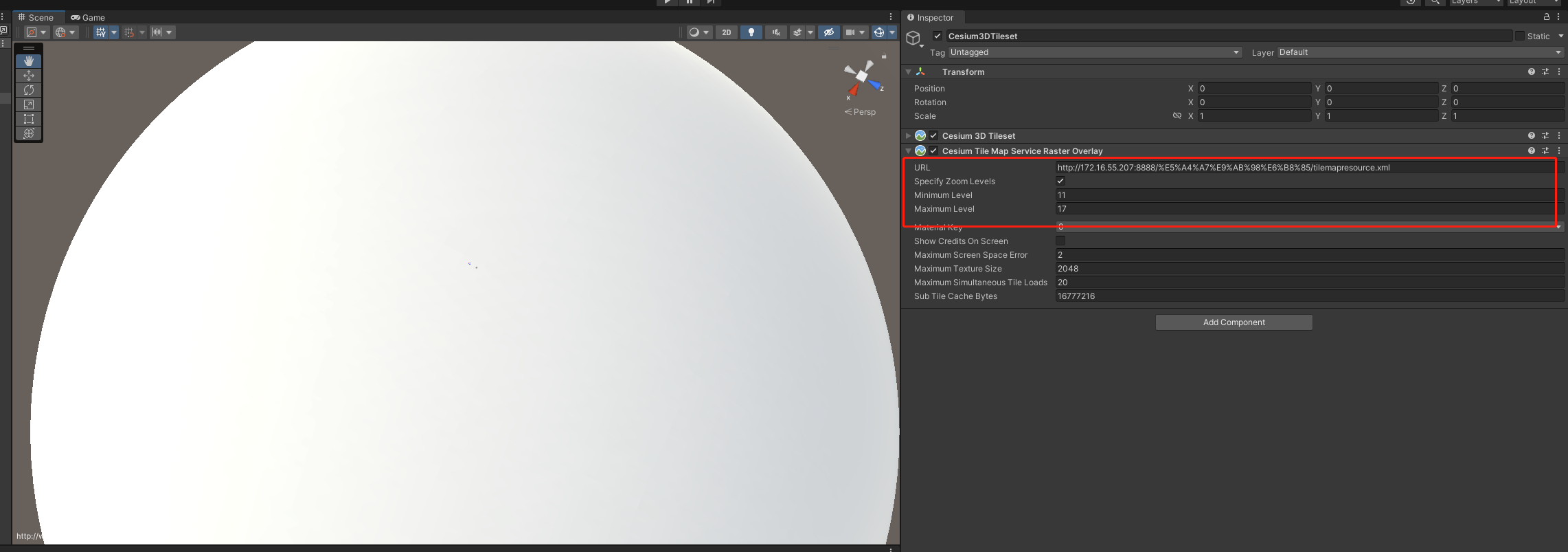Image resolution: width=1568 pixels, height=552 pixels.
Task: Click the GameObject name field Cesium3DTileset
Action: (1229, 36)
